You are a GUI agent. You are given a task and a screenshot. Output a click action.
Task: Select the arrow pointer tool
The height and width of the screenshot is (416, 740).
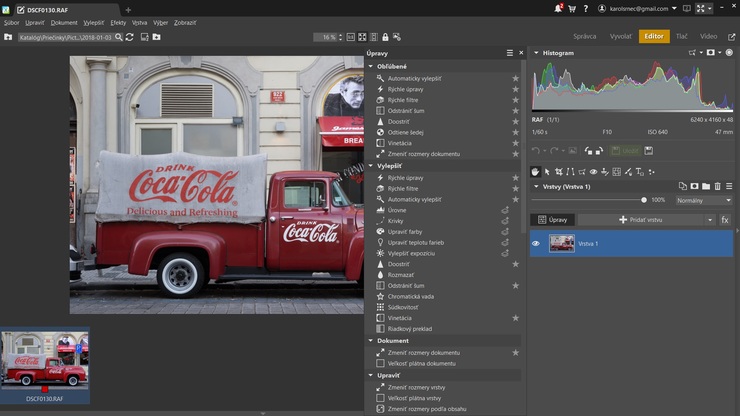pyautogui.click(x=547, y=172)
